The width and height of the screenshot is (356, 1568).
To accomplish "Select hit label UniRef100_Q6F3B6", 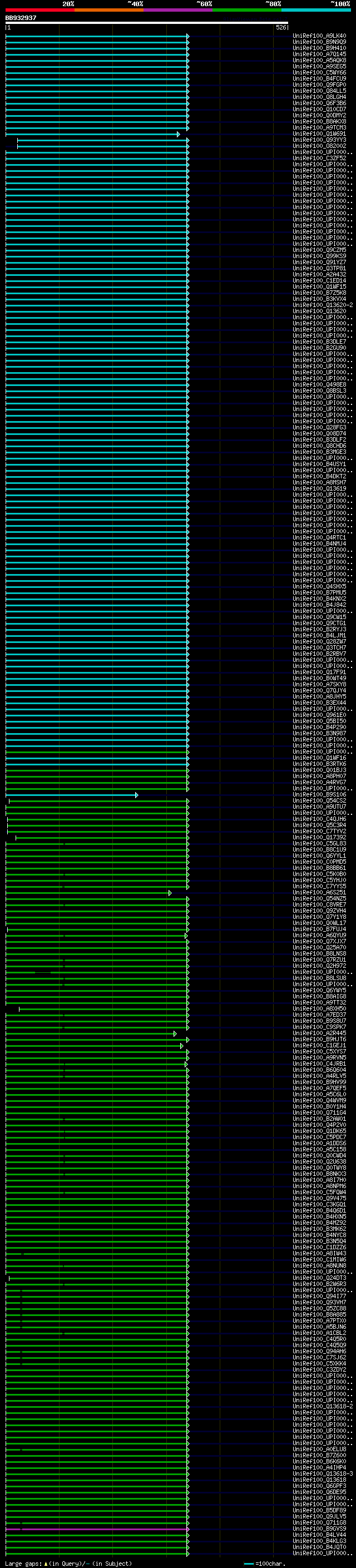I will click(x=319, y=103).
